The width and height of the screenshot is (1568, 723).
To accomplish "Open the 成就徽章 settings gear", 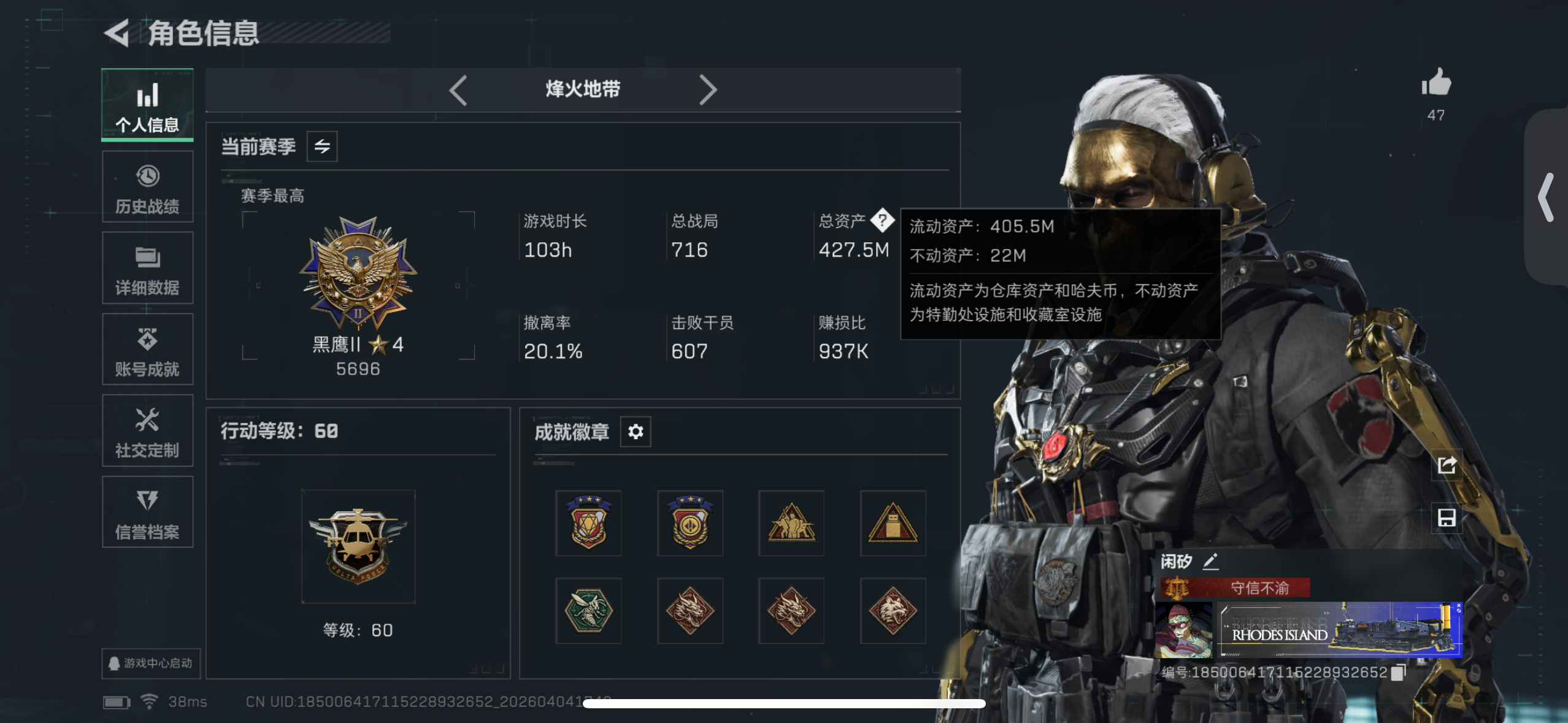I will pos(636,432).
